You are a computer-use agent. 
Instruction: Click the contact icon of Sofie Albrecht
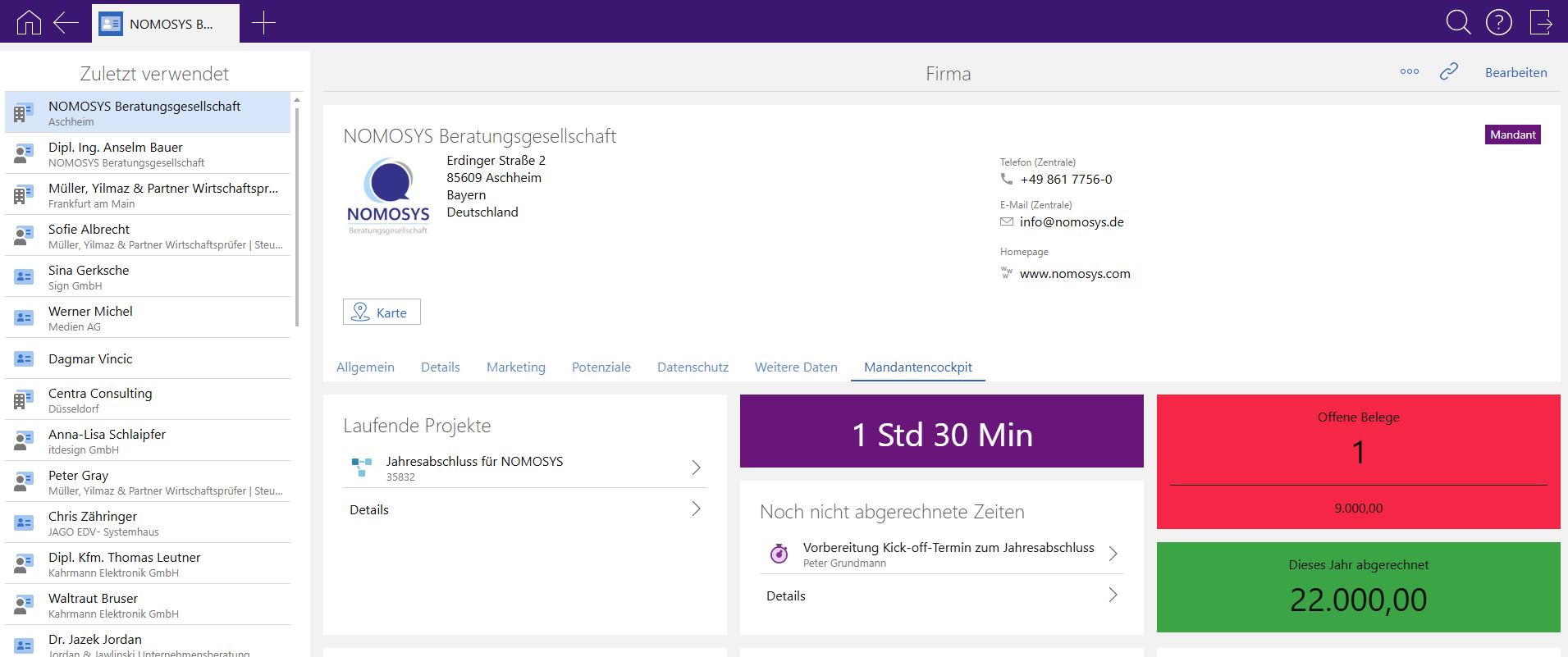(x=24, y=235)
